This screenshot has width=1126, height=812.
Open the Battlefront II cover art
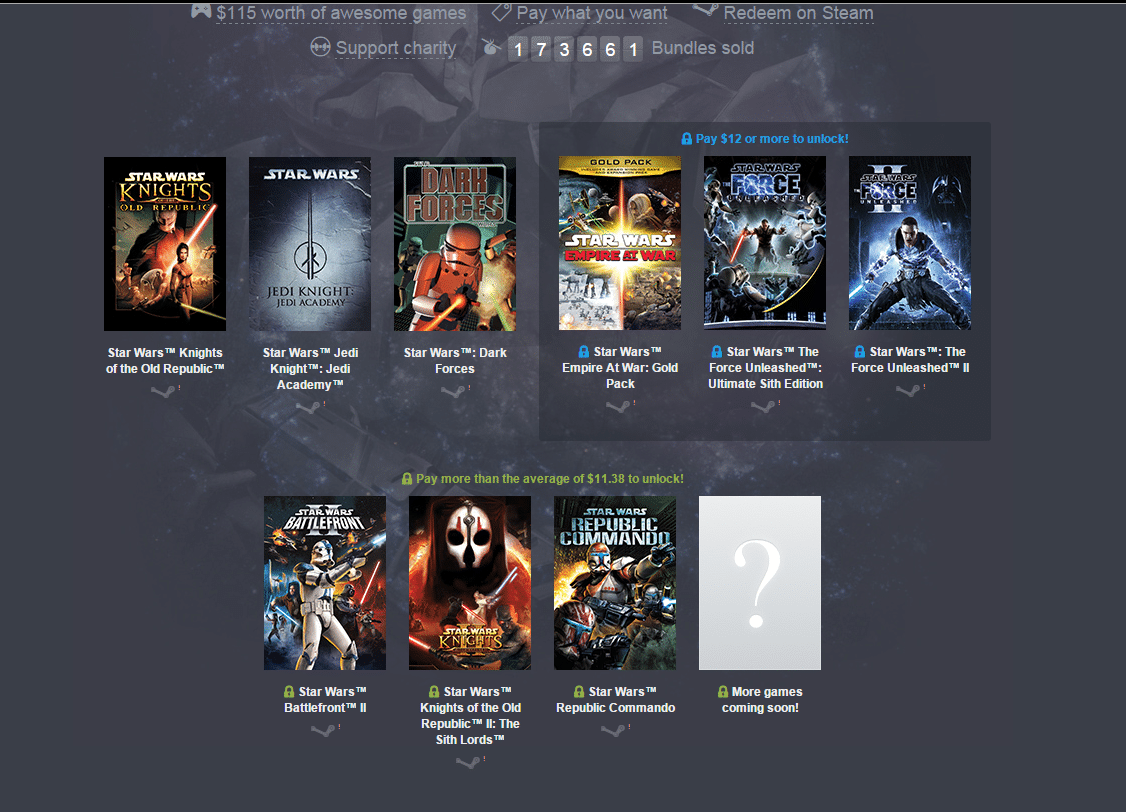click(325, 583)
